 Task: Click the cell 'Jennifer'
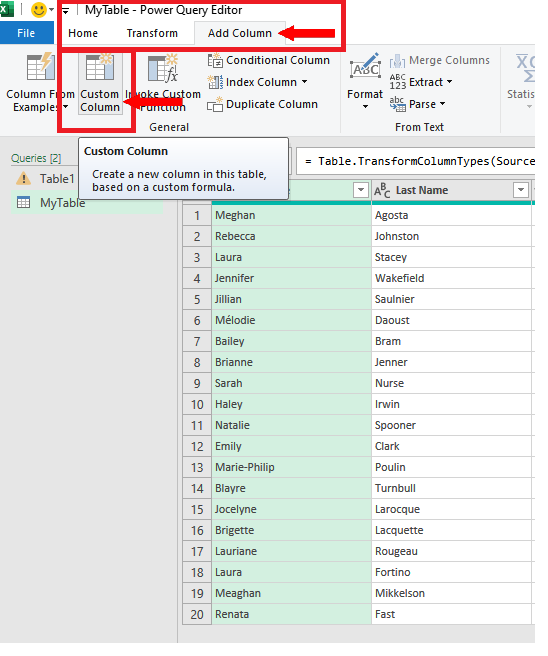(x=292, y=278)
